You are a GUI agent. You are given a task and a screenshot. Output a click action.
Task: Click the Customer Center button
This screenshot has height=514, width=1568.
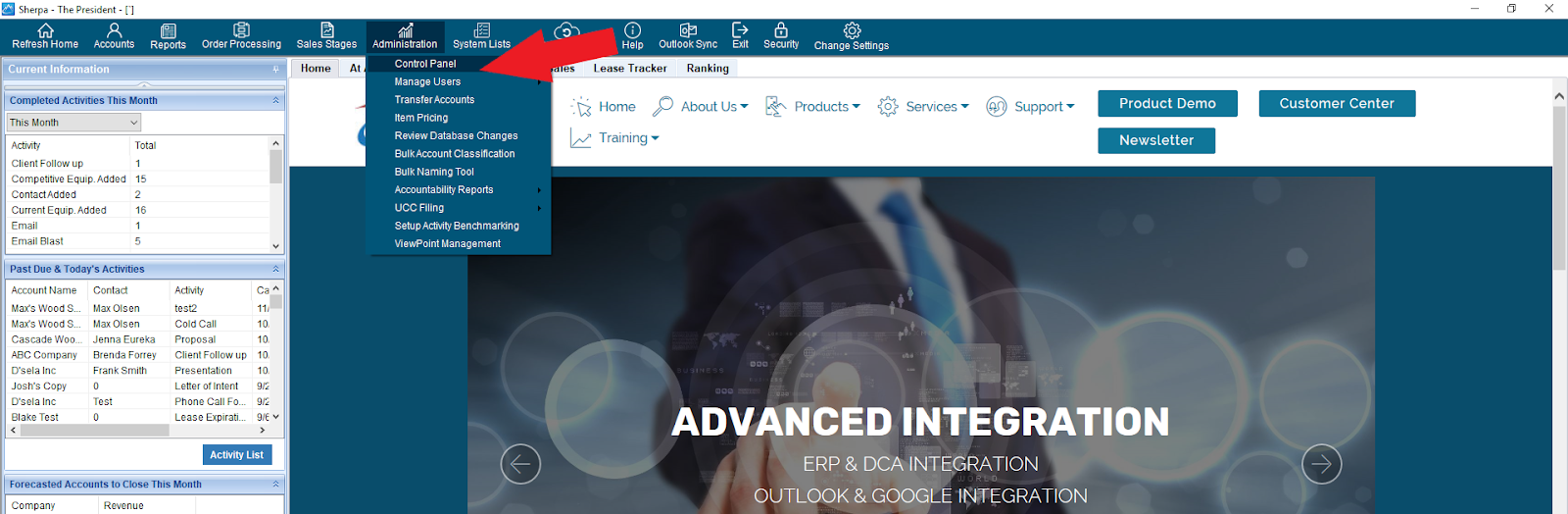(1337, 104)
